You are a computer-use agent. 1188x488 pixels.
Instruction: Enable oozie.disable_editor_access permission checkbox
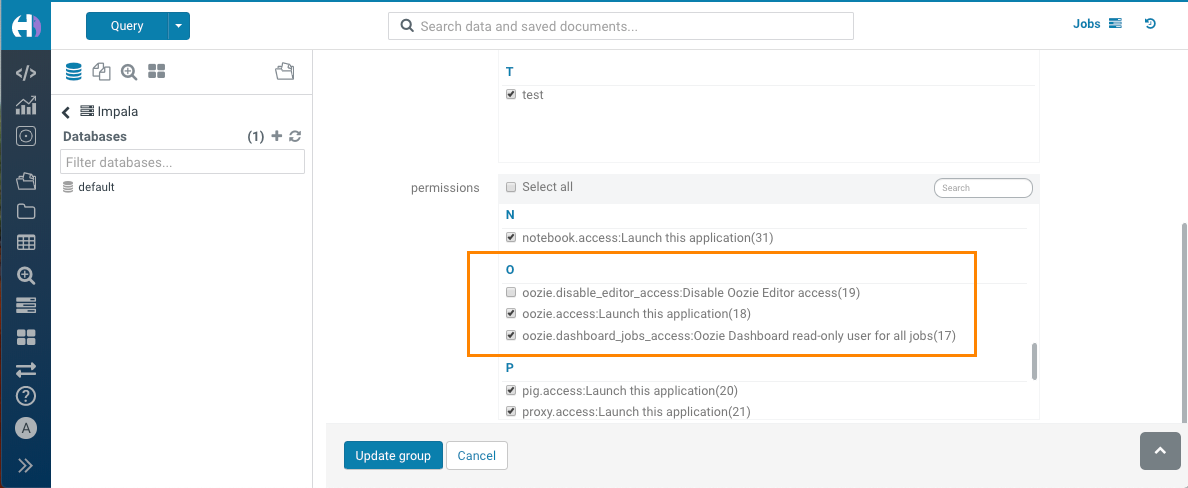pos(511,294)
